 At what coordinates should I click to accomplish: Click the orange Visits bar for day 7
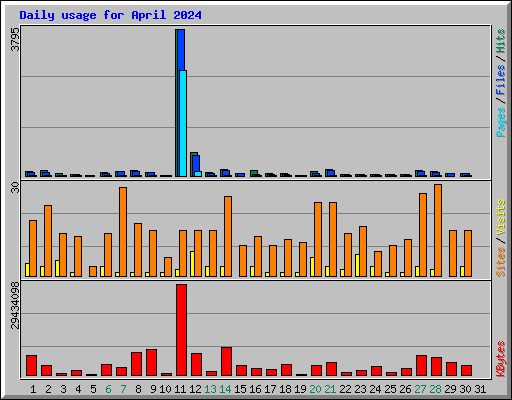123,232
